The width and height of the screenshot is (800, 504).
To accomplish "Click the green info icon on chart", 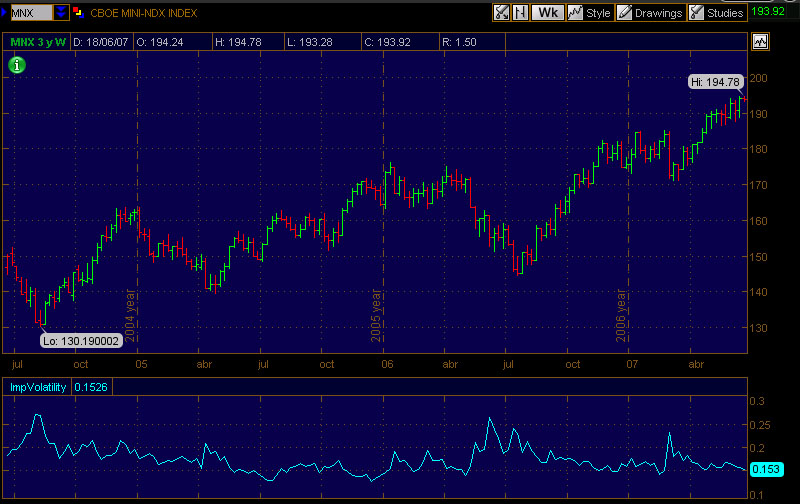I will point(17,65).
